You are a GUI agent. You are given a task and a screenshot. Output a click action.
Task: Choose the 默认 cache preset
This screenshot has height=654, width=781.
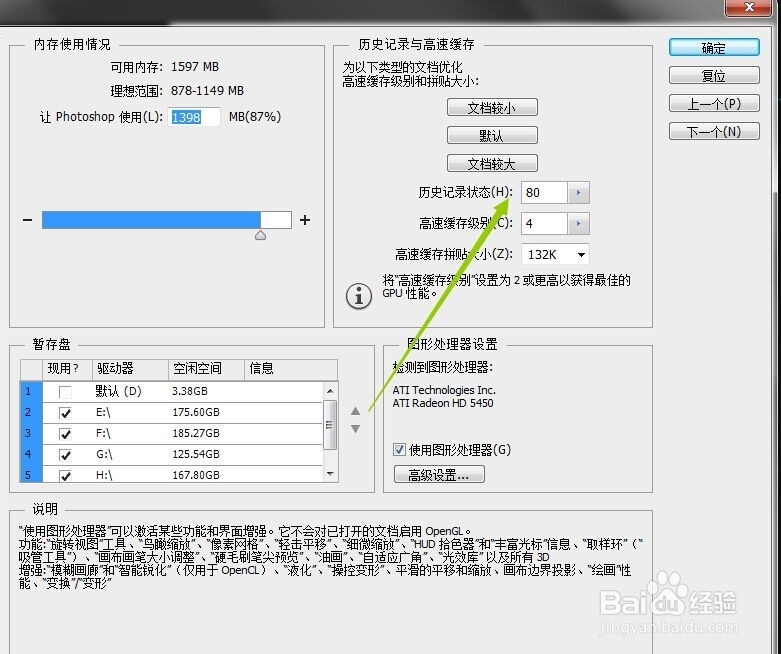pos(492,135)
